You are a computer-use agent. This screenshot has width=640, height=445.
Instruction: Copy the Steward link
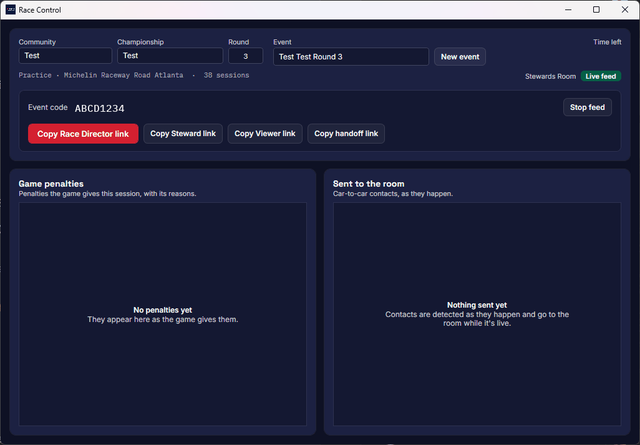tap(183, 134)
